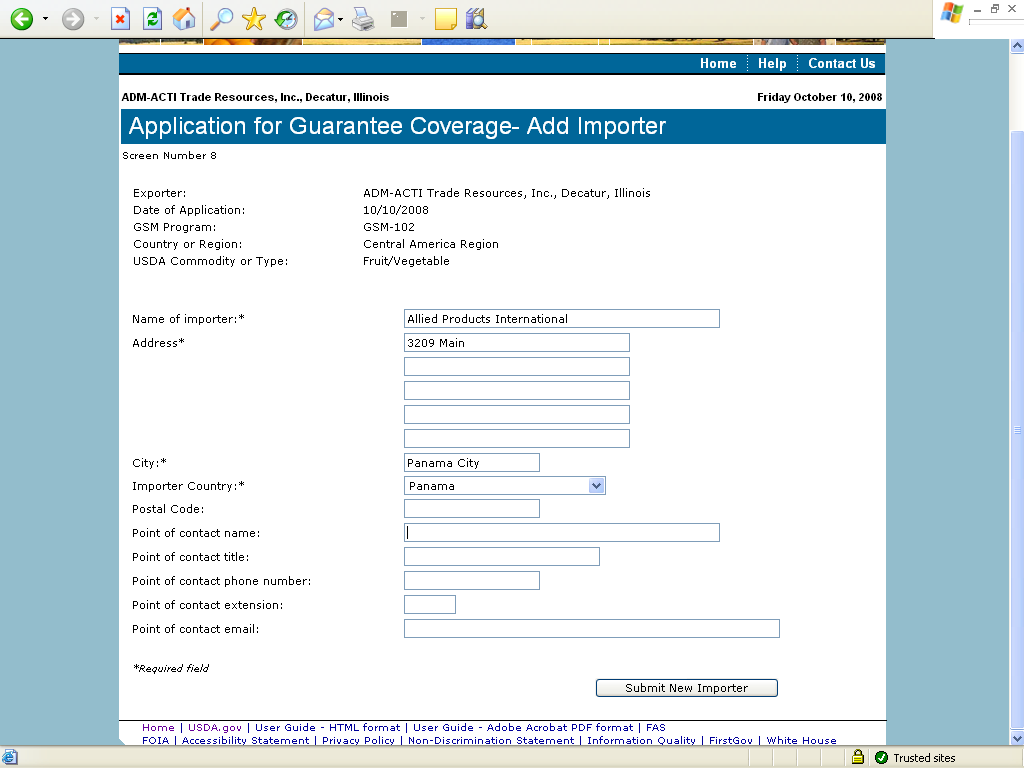Click the fourth Address line field

[x=517, y=415]
